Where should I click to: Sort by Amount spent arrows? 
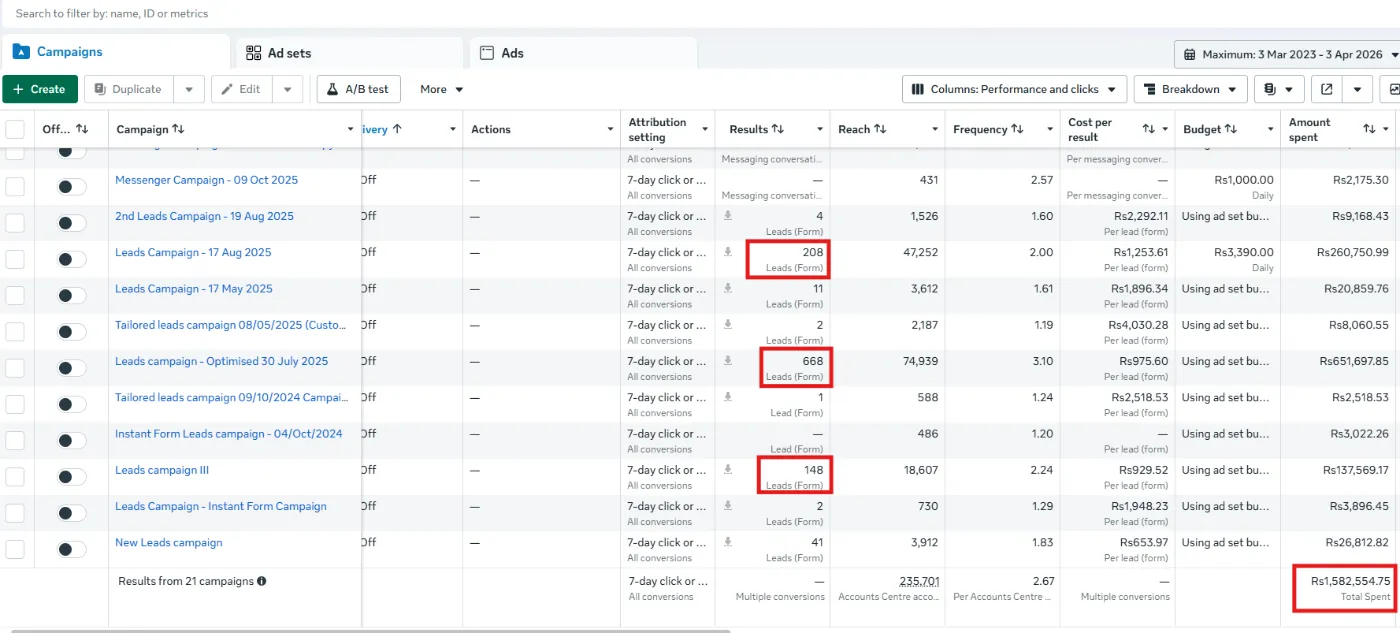1370,129
